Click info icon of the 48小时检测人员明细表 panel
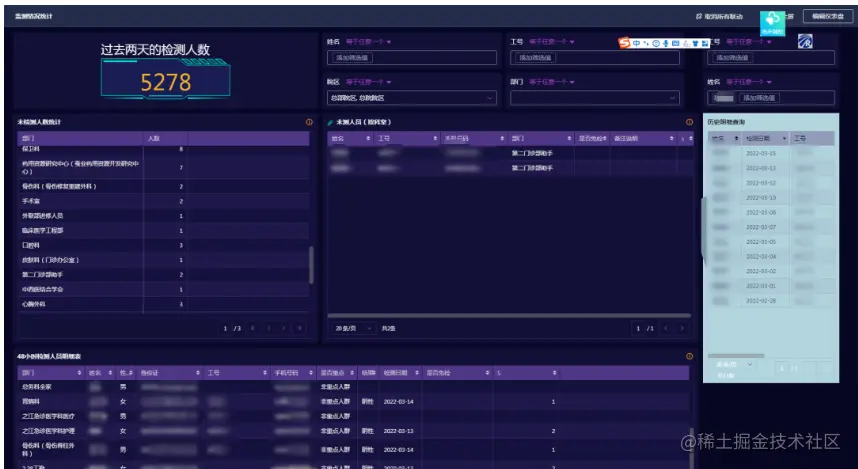The width and height of the screenshot is (858, 469). point(689,356)
